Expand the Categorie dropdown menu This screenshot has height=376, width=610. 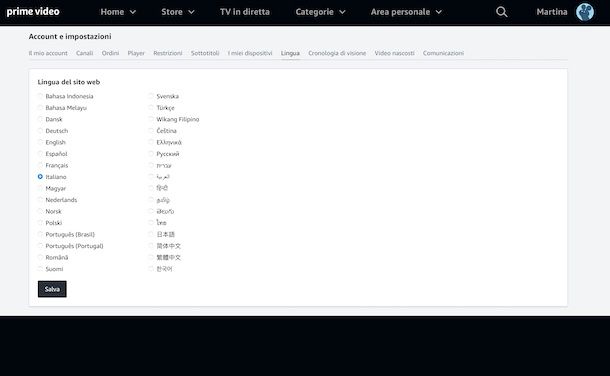click(320, 12)
